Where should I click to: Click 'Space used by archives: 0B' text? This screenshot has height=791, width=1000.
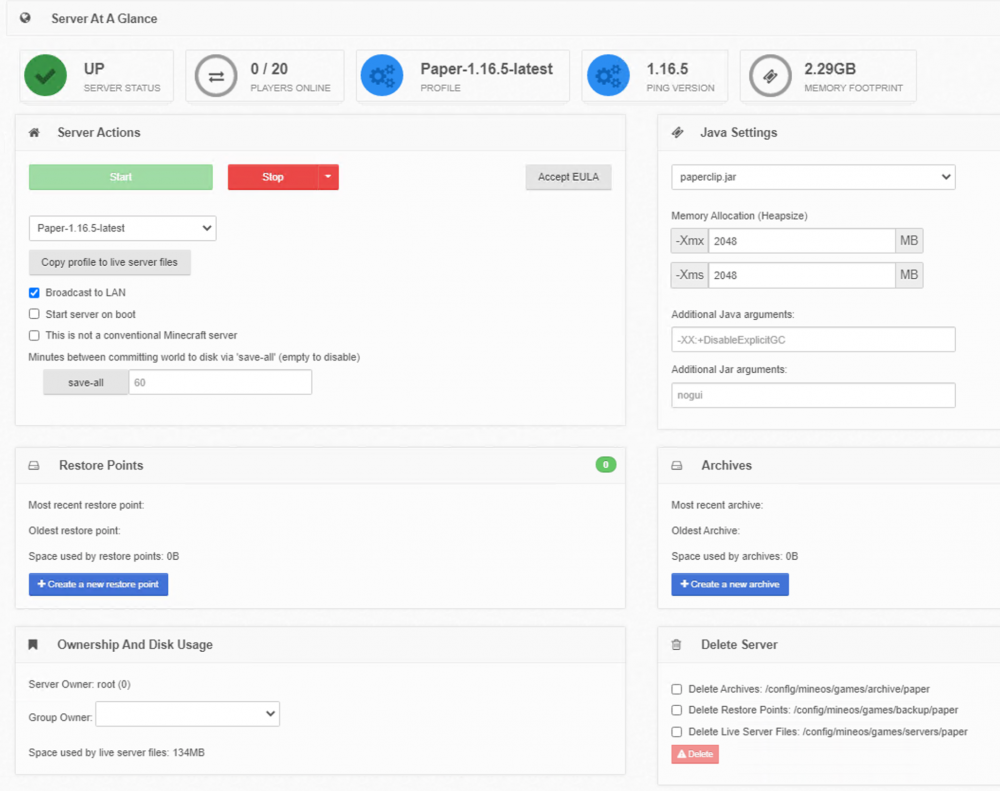point(735,556)
